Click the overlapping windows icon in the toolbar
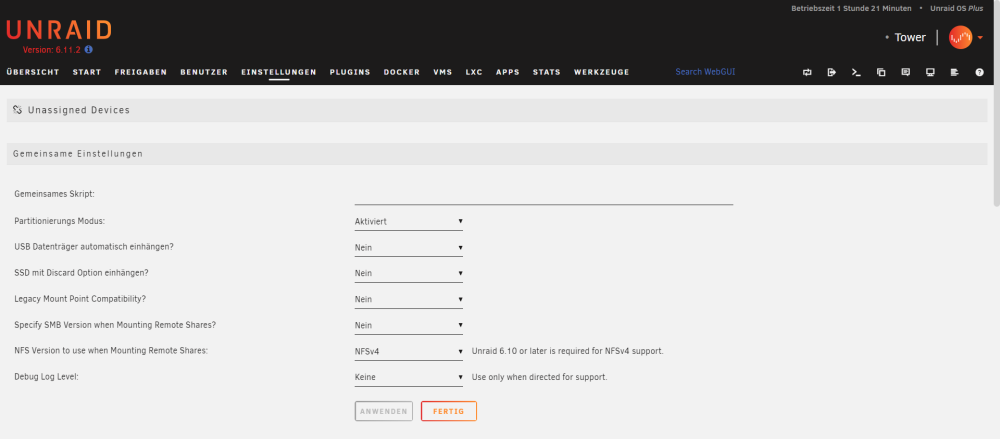Screen dimensions: 1000x439 [x=881, y=72]
